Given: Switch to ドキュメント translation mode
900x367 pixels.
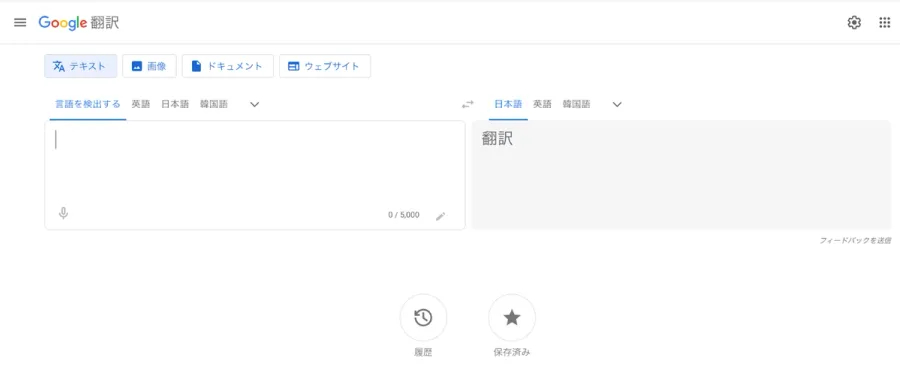Looking at the screenshot, I should point(227,66).
